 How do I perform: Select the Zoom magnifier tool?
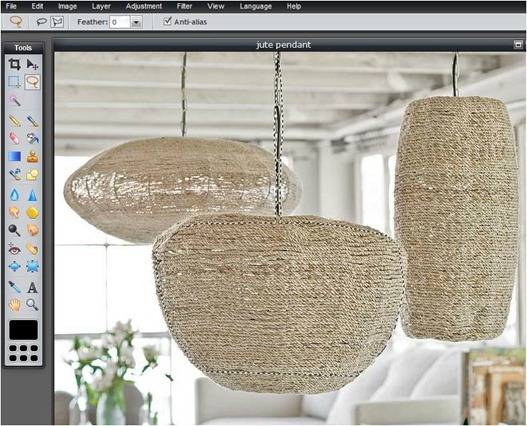(x=32, y=305)
